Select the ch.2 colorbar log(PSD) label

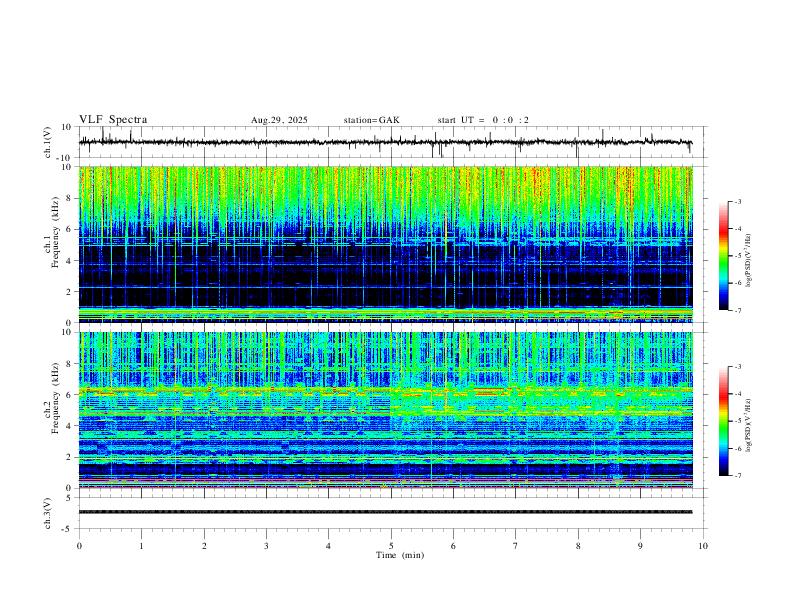coord(749,426)
